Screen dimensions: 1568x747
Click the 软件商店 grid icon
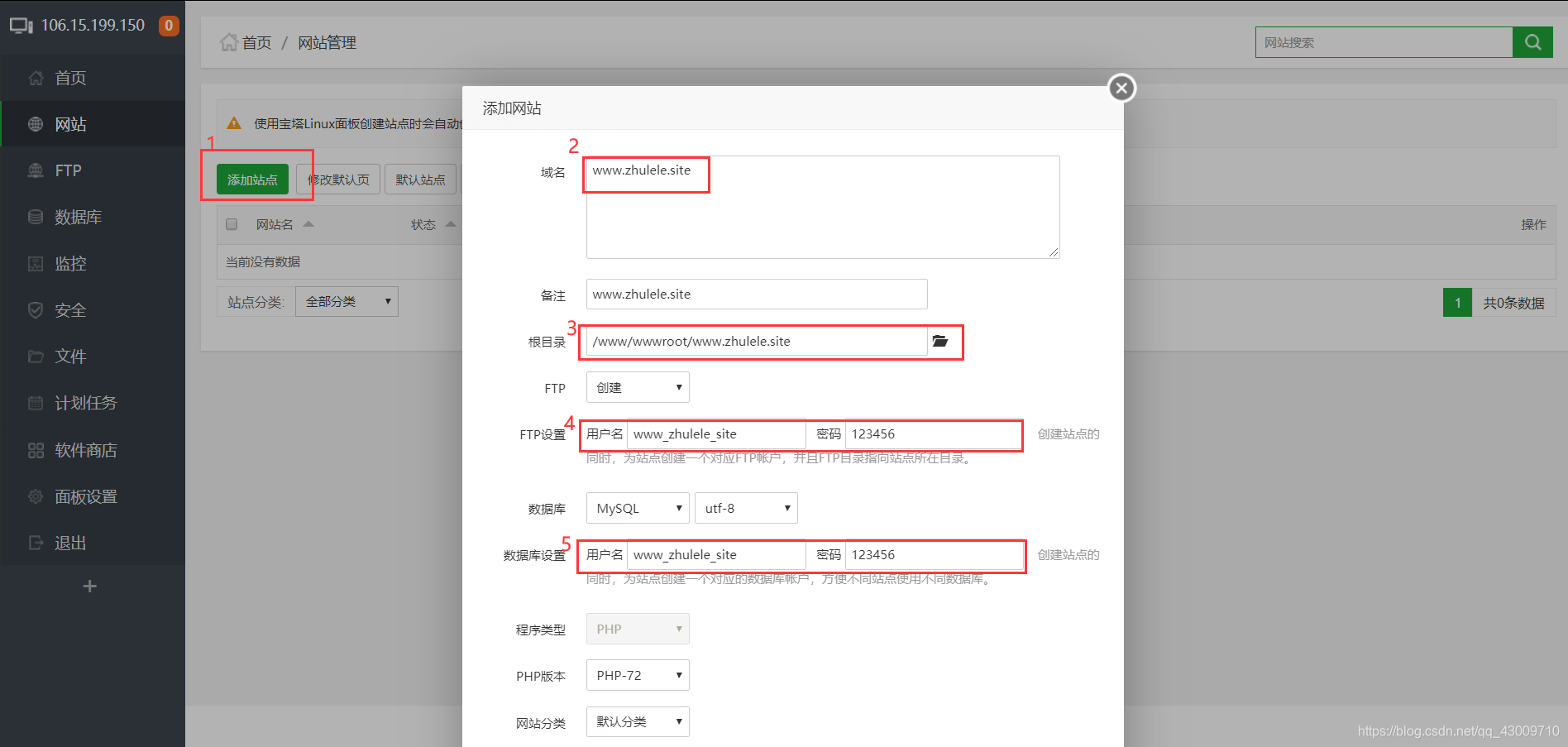36,450
